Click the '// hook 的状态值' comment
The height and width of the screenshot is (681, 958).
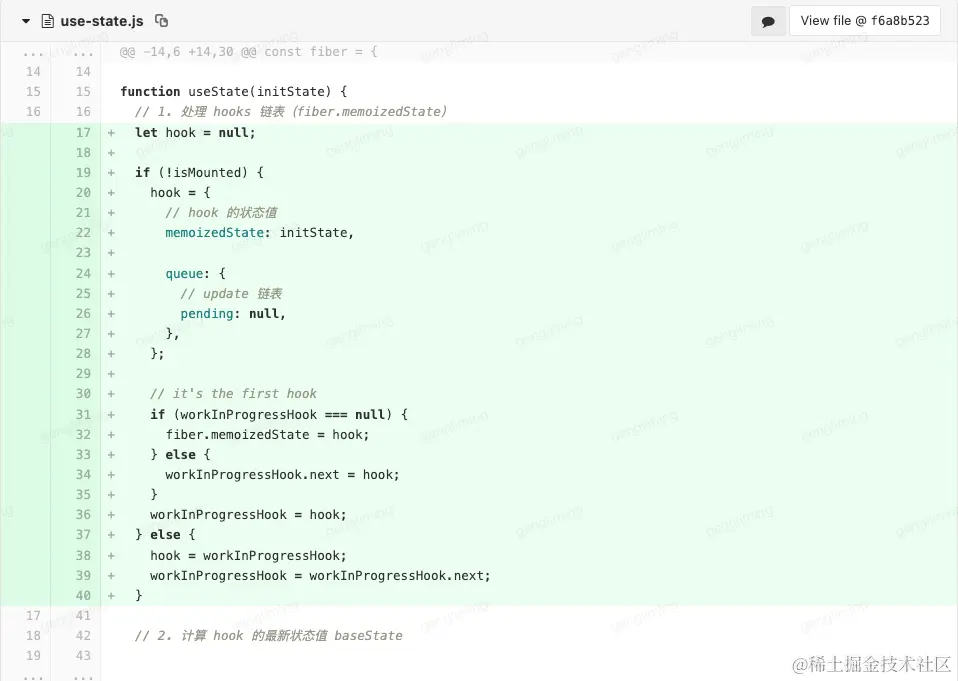[x=221, y=213]
